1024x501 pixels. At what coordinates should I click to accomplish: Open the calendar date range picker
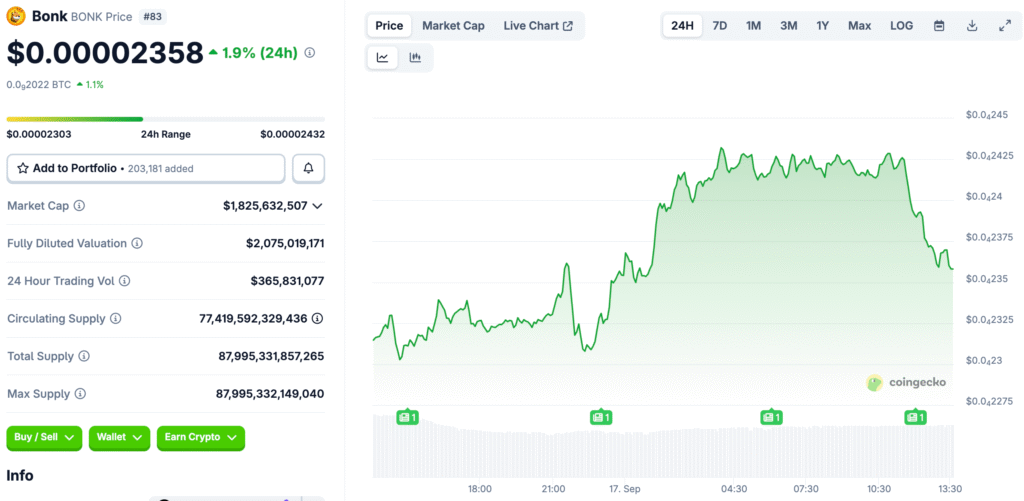(x=939, y=25)
